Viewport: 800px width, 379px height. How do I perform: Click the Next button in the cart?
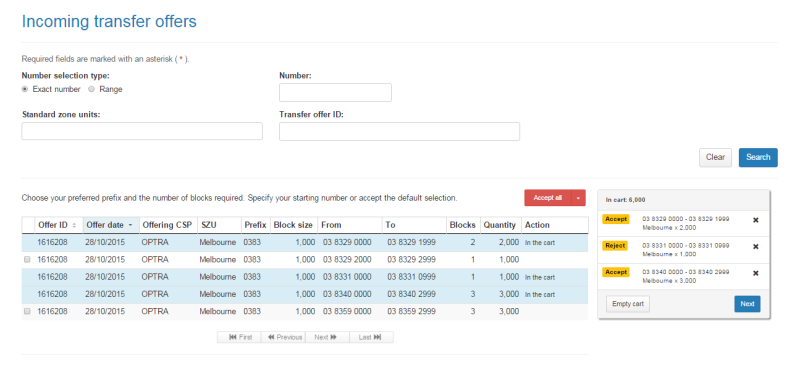pos(747,304)
